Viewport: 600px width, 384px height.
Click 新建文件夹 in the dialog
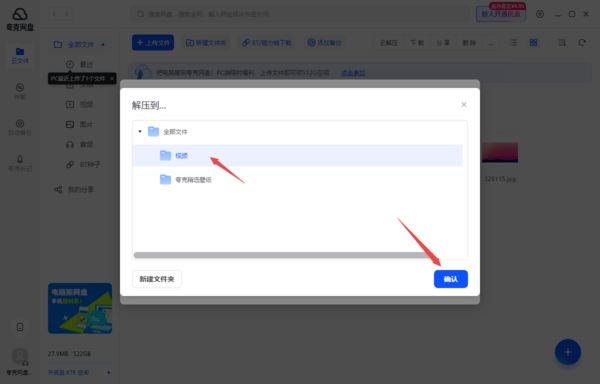pyautogui.click(x=157, y=279)
